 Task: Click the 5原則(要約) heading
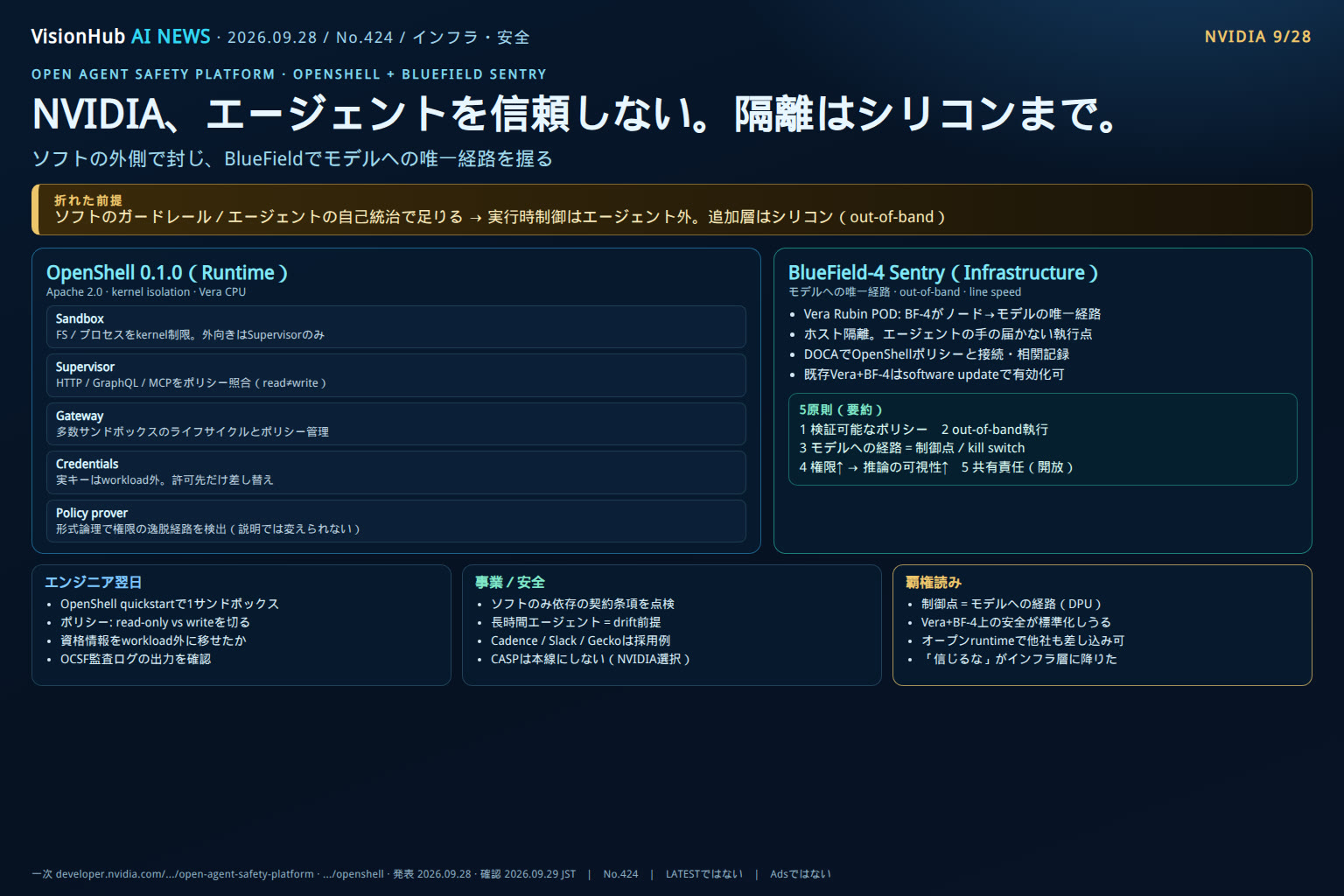pyautogui.click(x=841, y=409)
